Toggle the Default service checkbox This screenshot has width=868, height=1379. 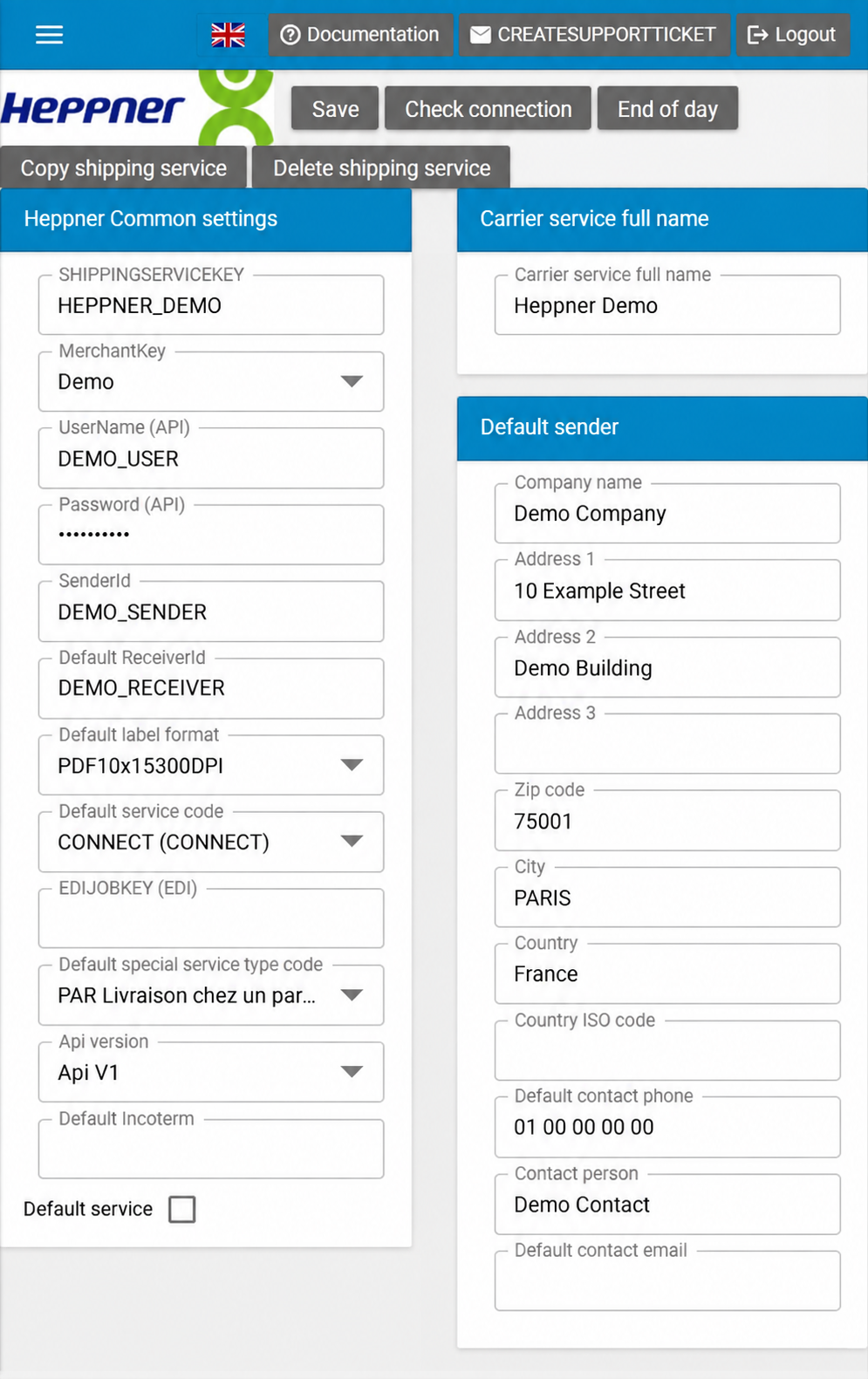click(182, 1209)
